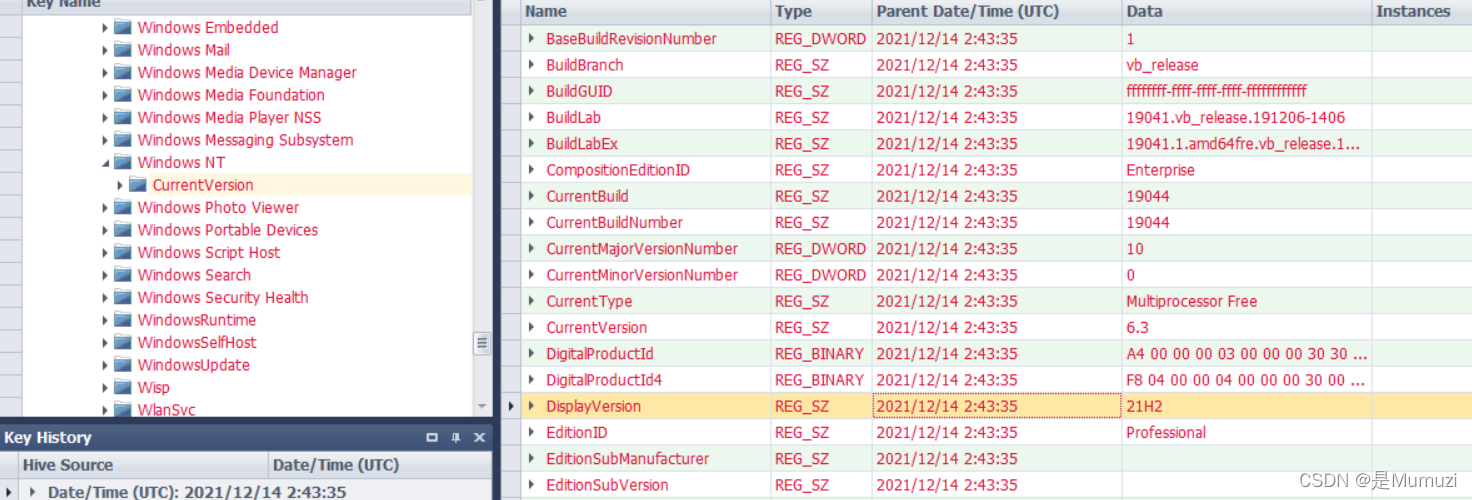Expand the CurrentVersion tree node
The image size is (1472, 500).
(x=120, y=185)
